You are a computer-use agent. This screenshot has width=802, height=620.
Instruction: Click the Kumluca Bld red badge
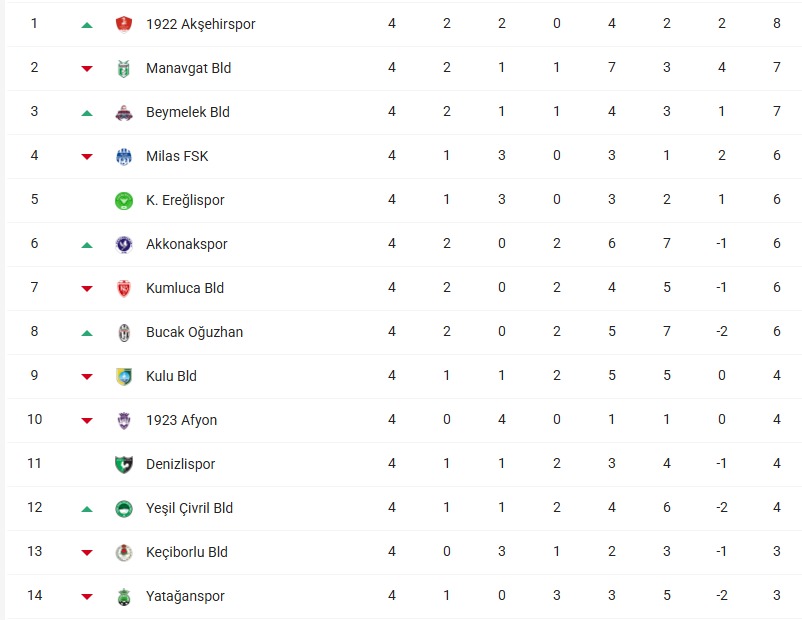(124, 288)
